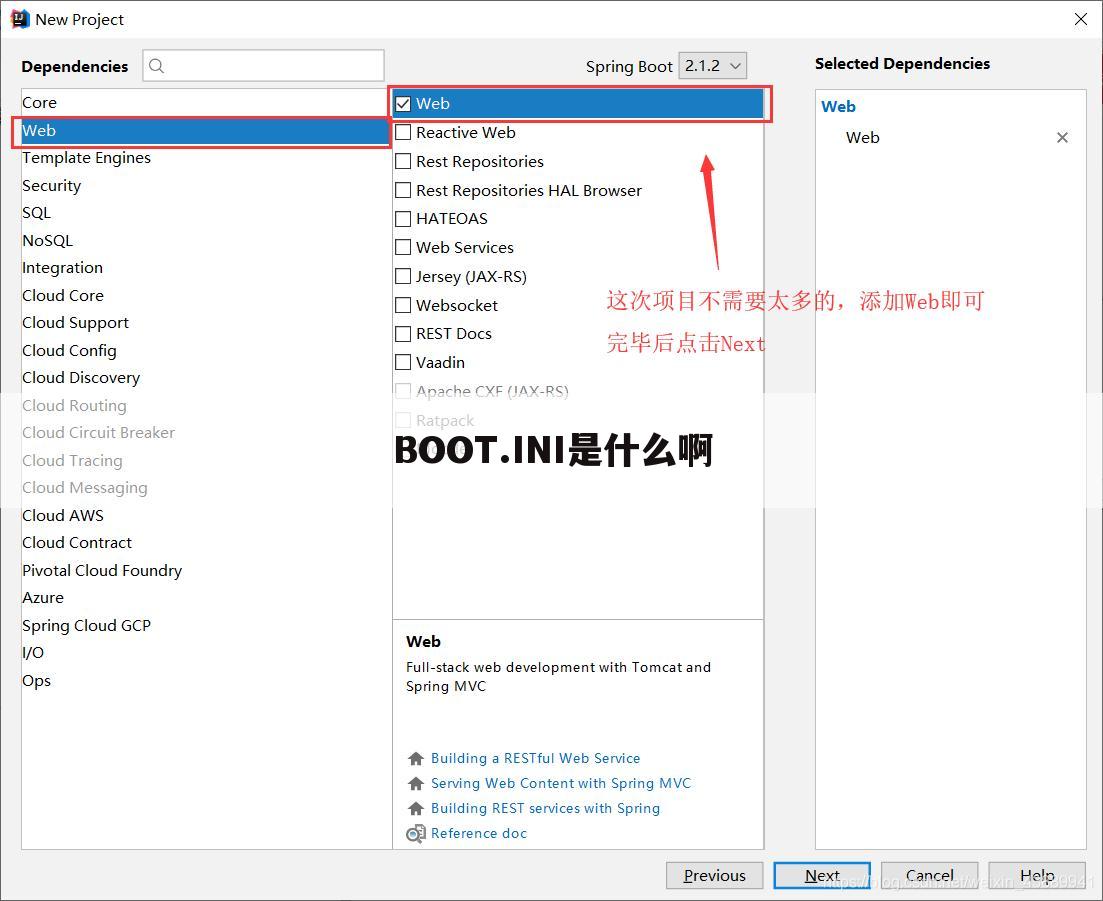Open Building REST services with Spring link

point(545,809)
